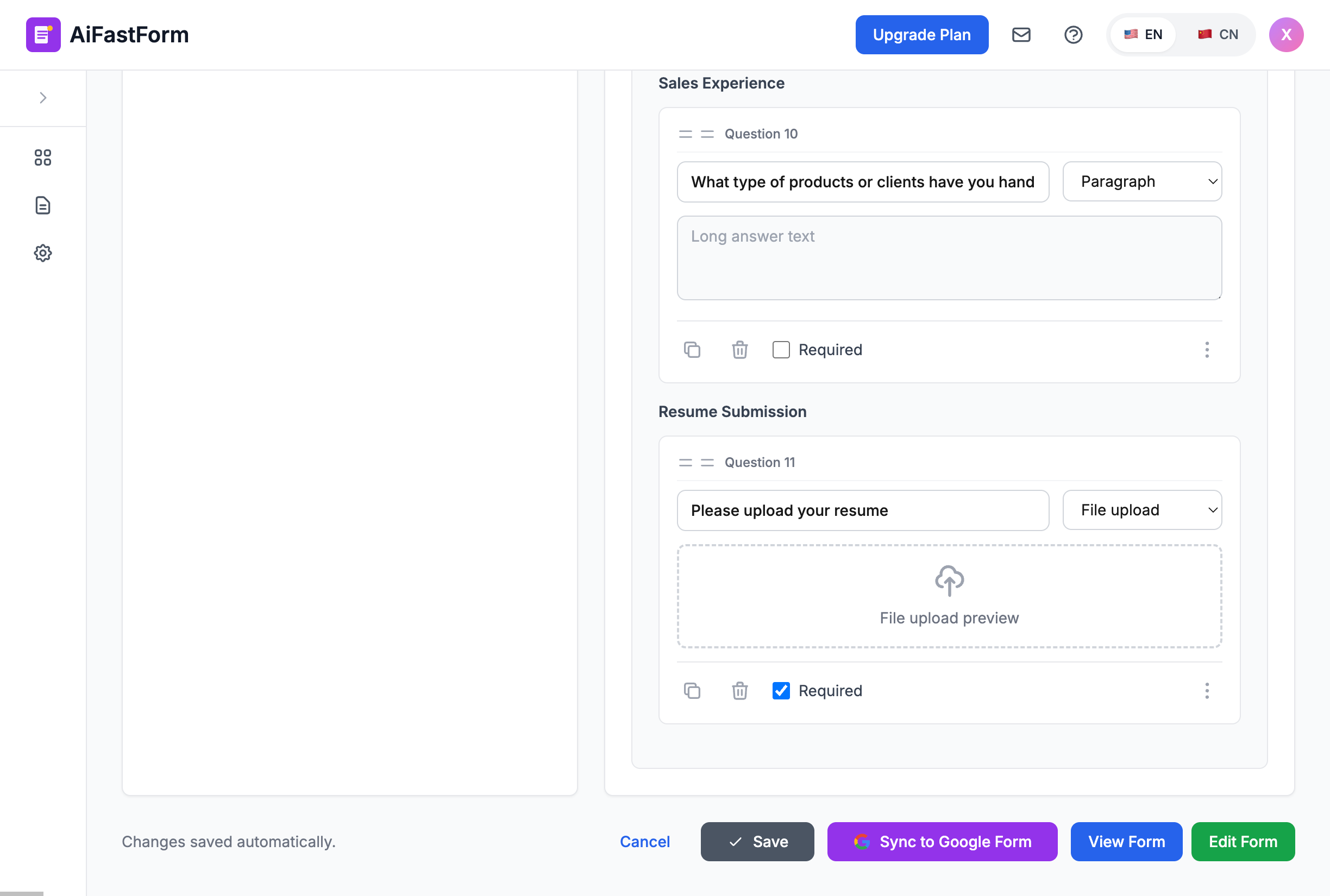Open the mail envelope icon in the header
Screen dimensions: 1330x896
tap(1021, 35)
